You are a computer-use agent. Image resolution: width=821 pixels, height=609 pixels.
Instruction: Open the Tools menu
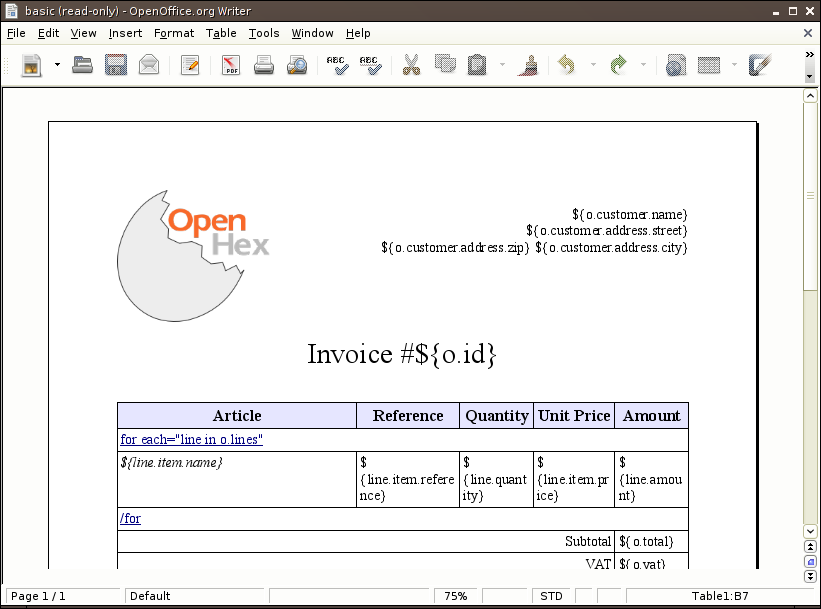pyautogui.click(x=264, y=33)
